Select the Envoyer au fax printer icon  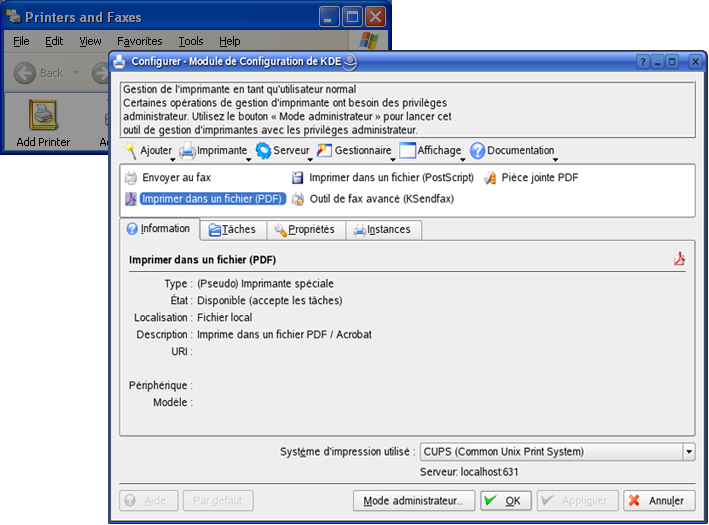click(x=131, y=178)
